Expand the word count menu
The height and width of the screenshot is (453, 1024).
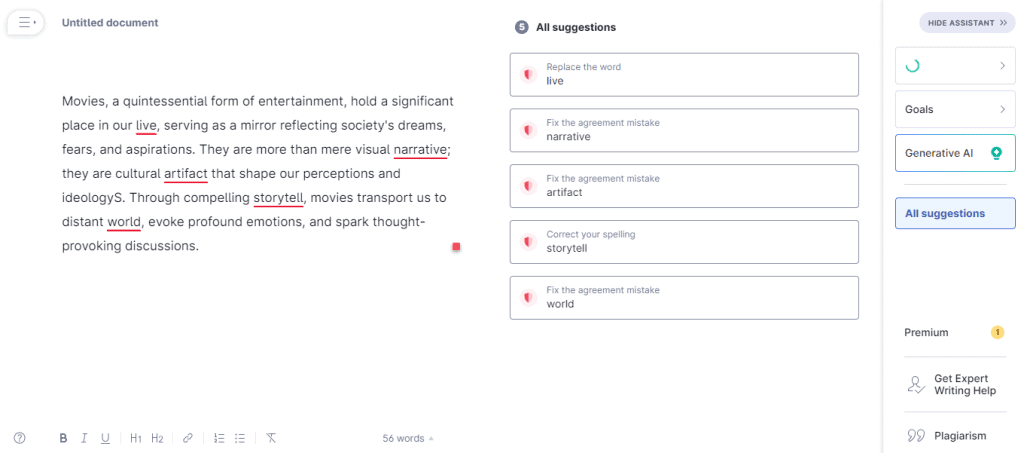[407, 438]
